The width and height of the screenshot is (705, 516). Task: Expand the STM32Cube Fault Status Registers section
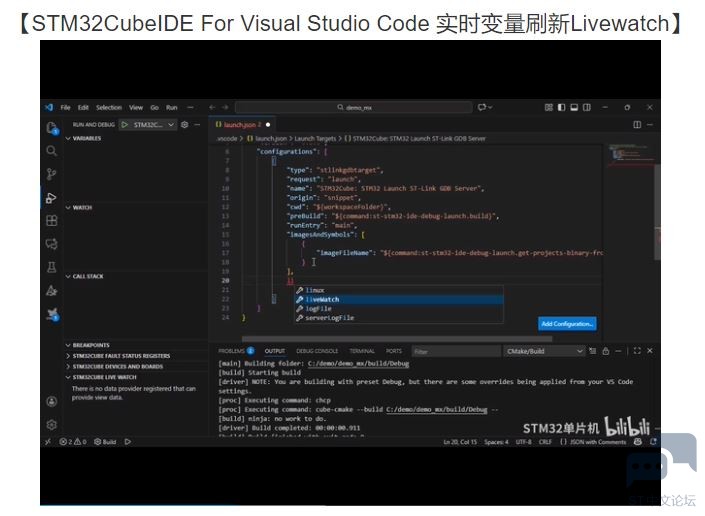[120, 355]
